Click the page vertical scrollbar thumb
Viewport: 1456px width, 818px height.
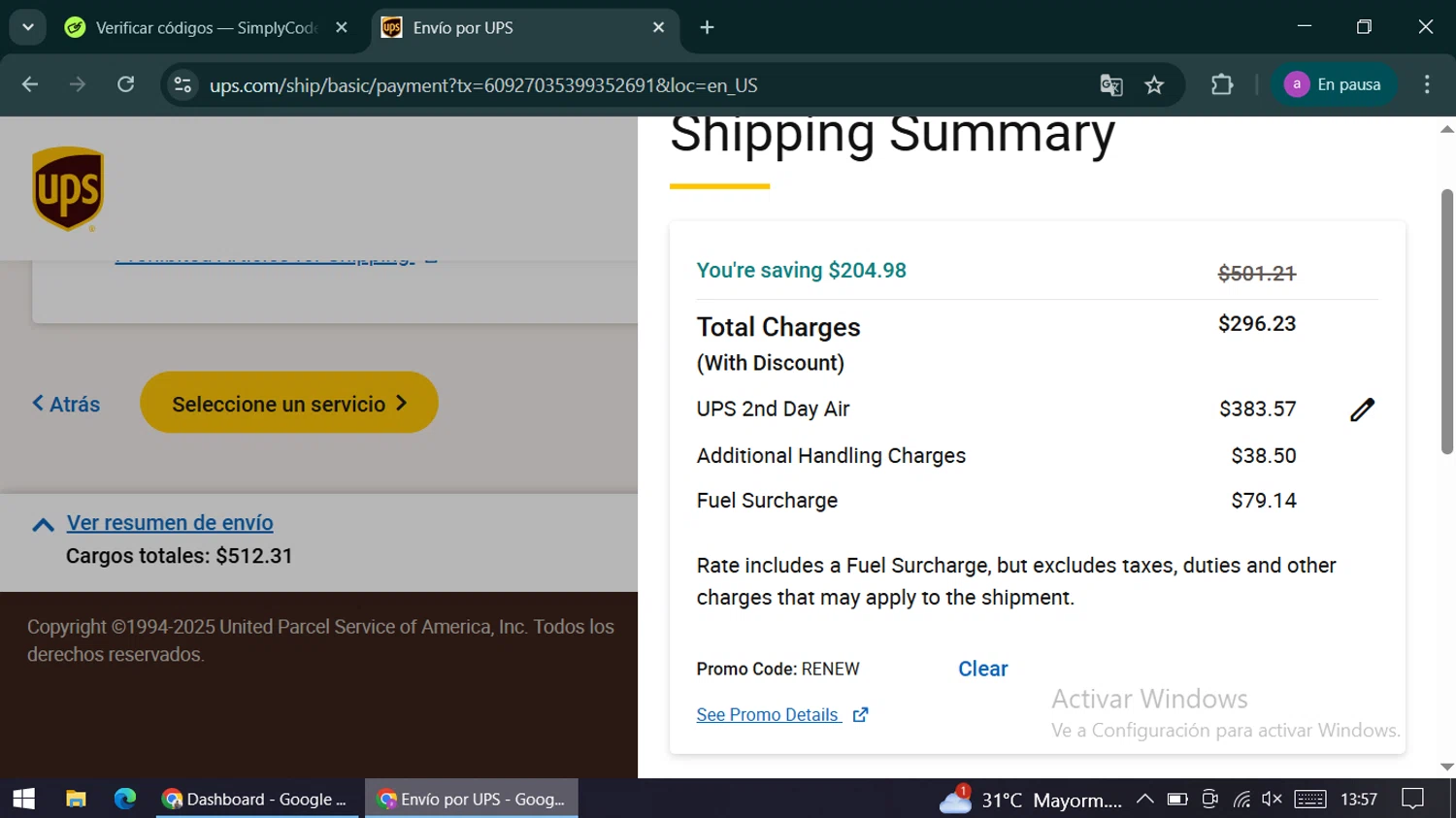tap(1446, 320)
